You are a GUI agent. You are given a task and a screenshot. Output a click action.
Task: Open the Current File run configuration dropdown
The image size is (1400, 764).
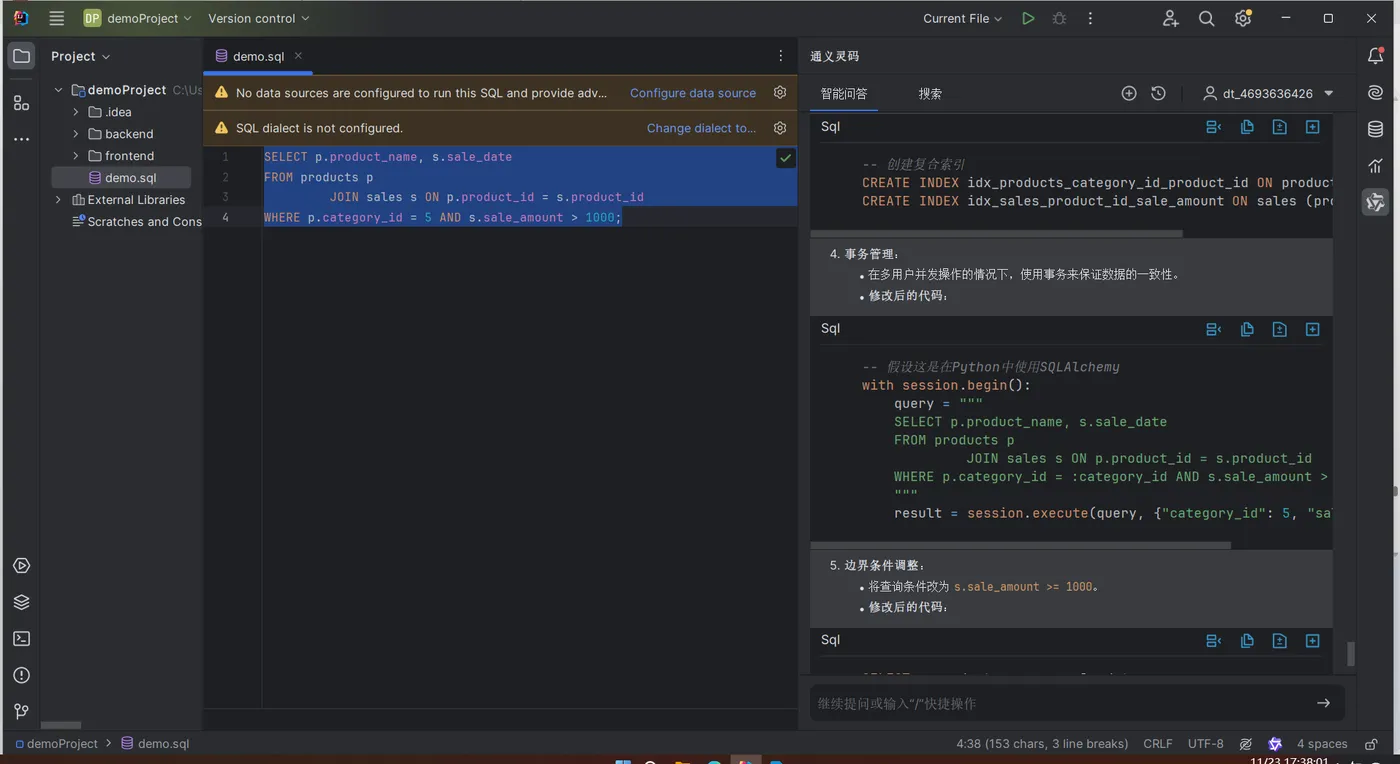(962, 18)
